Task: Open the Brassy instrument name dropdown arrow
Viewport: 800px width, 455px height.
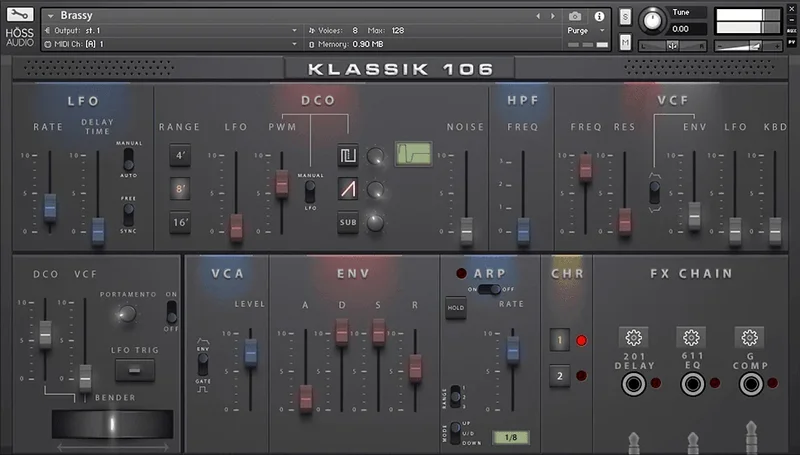Action: (x=51, y=16)
